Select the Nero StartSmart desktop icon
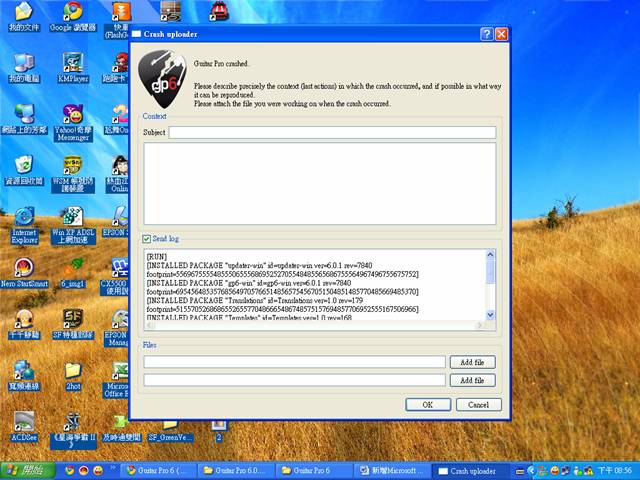Viewport: 640px width, 480px height. point(24,273)
